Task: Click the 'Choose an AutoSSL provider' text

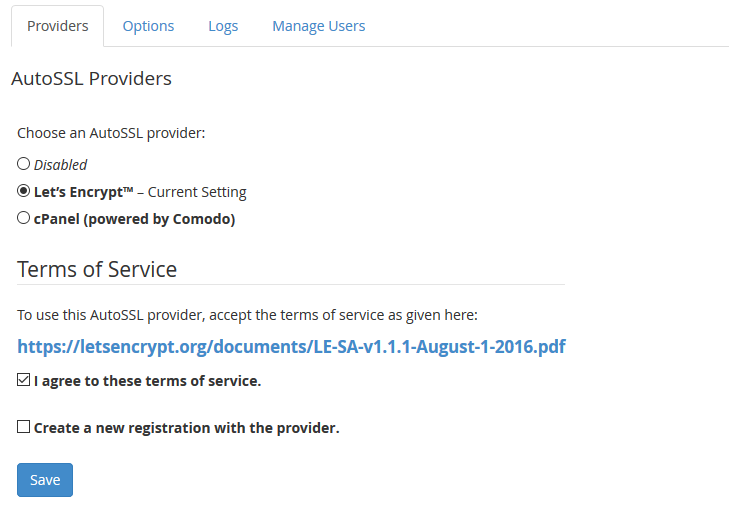Action: point(111,132)
